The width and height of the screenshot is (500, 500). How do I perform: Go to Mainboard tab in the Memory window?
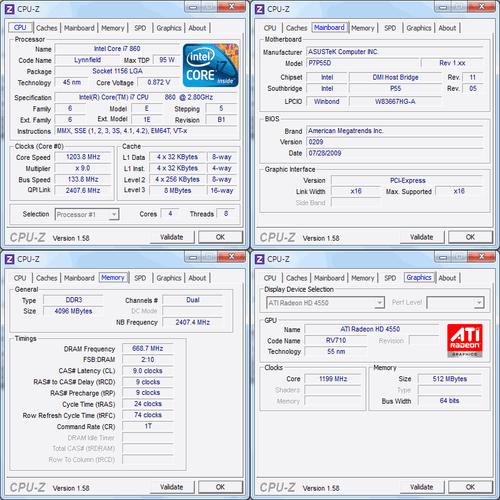(x=79, y=278)
